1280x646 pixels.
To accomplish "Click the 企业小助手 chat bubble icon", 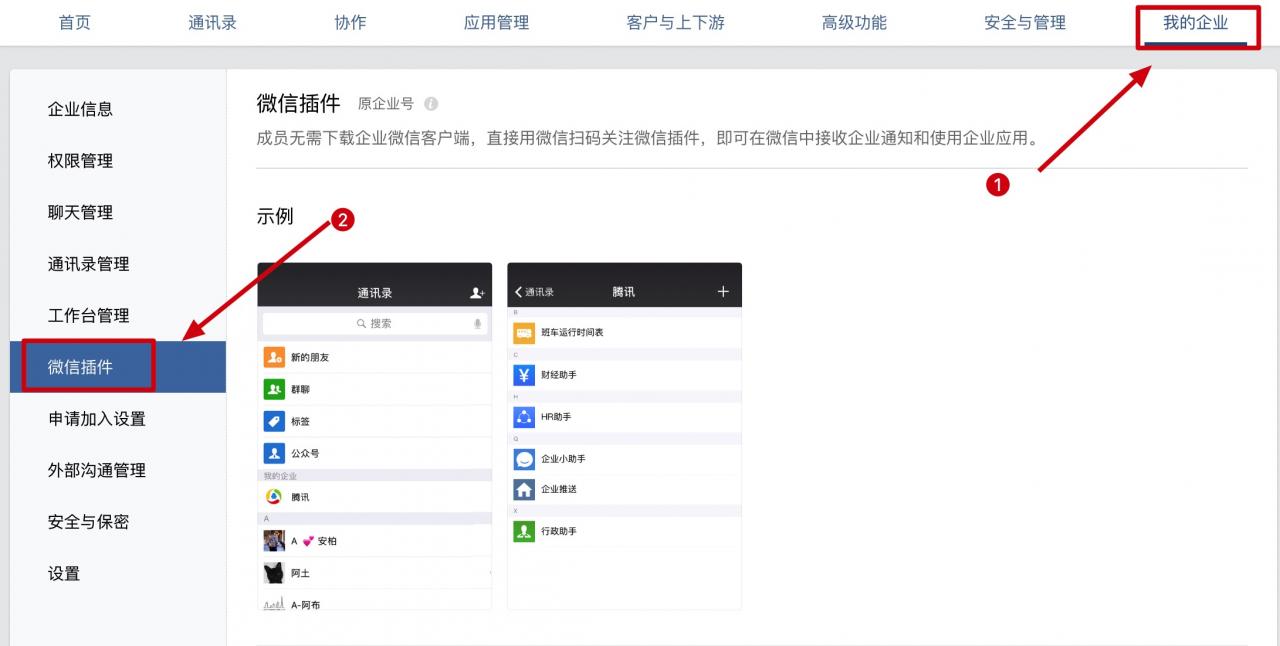I will click(524, 459).
